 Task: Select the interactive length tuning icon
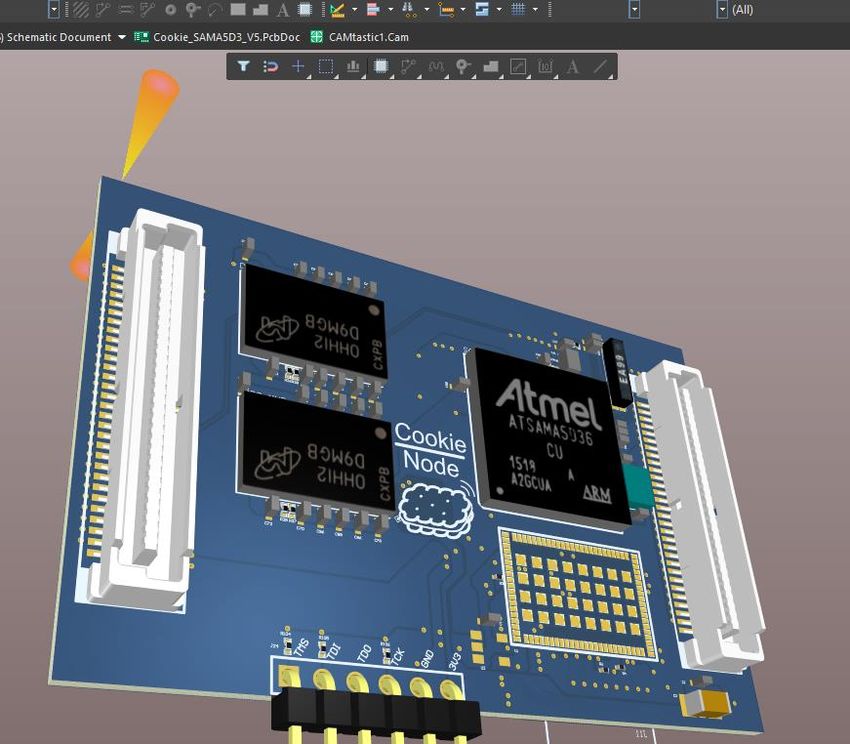click(435, 66)
